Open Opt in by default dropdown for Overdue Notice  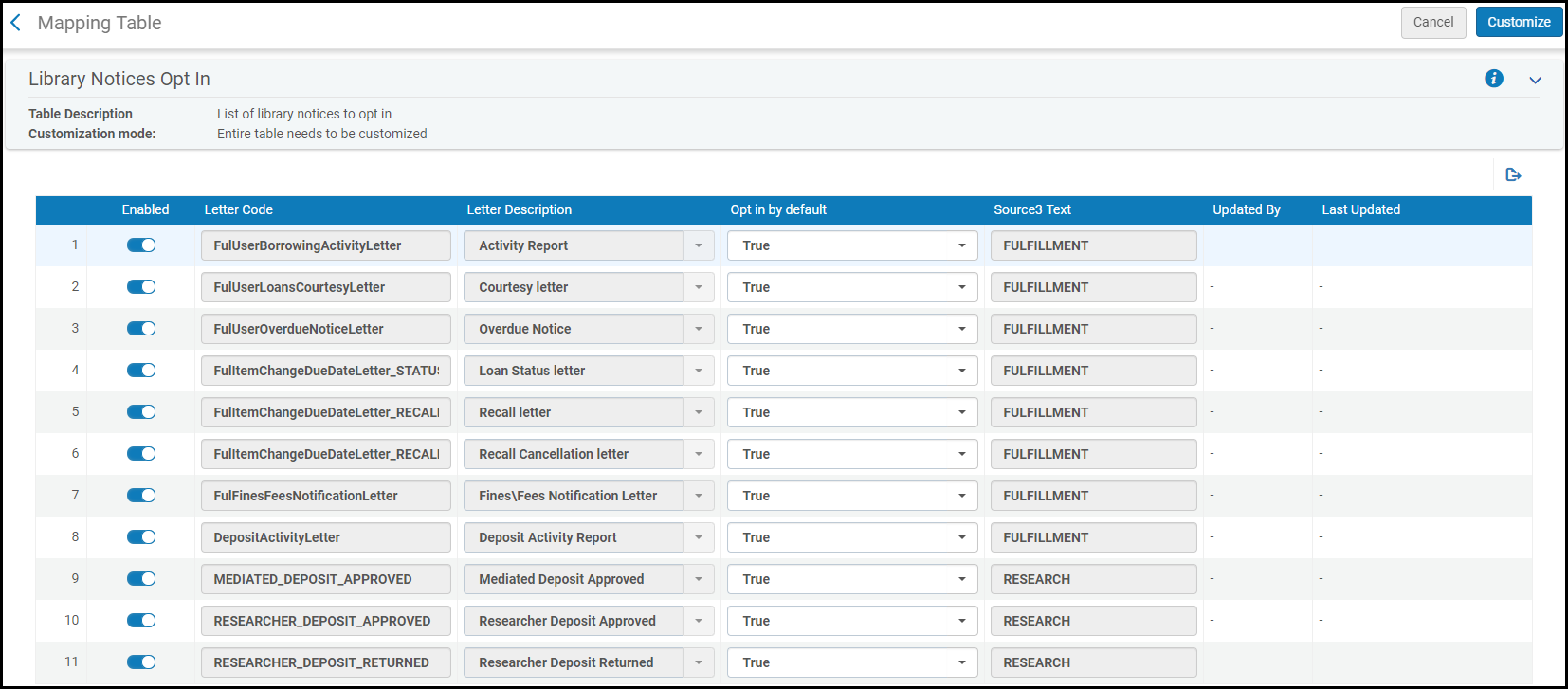[852, 329]
